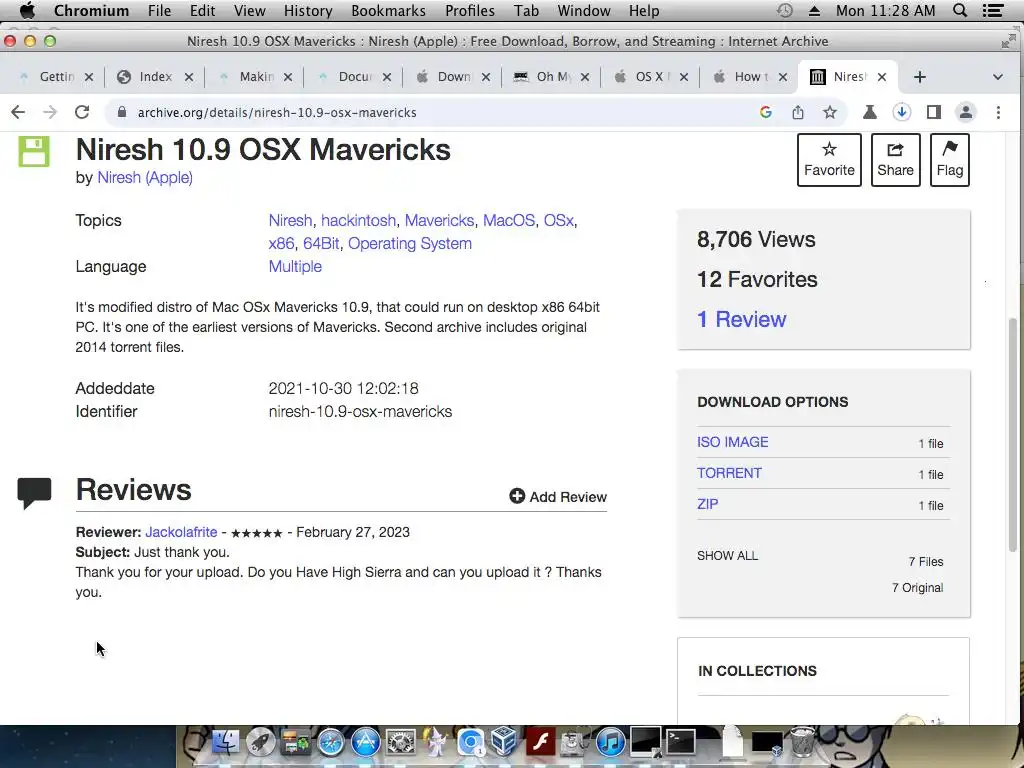This screenshot has height=768, width=1024.
Task: Open the Mavericks topic link
Action: click(440, 221)
